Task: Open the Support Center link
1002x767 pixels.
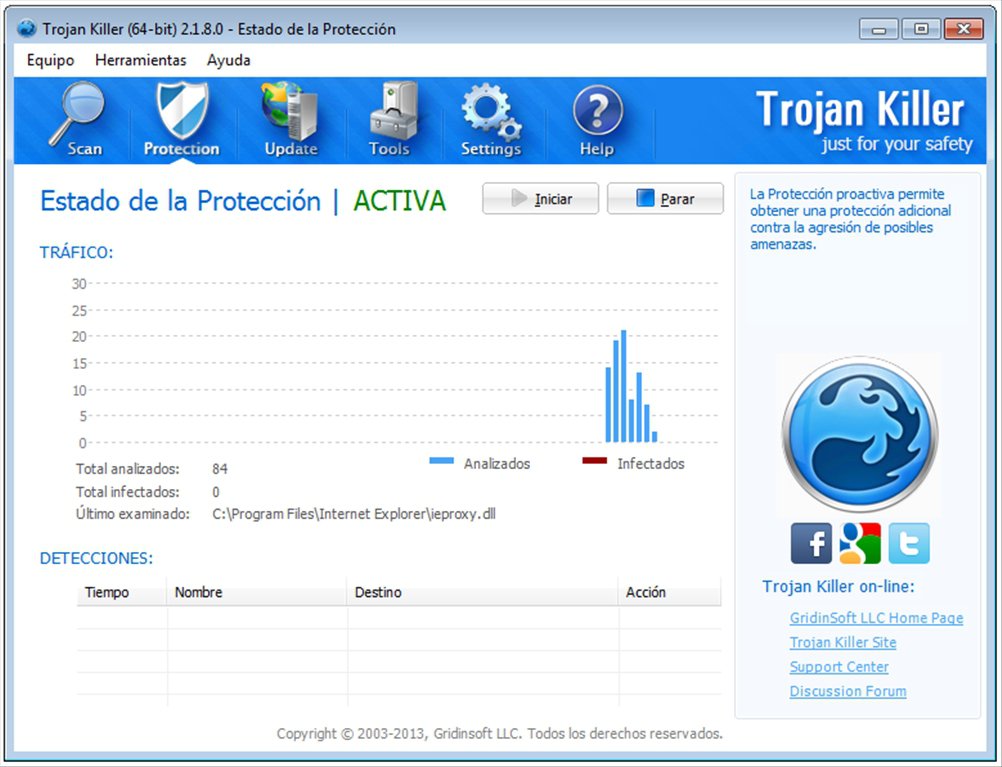Action: pyautogui.click(x=839, y=667)
